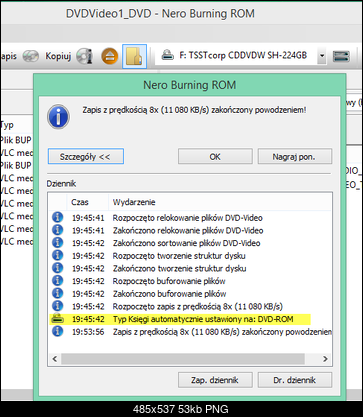Click the orange eject disc icon
Viewport: 363px width, 417px height.
(109, 56)
